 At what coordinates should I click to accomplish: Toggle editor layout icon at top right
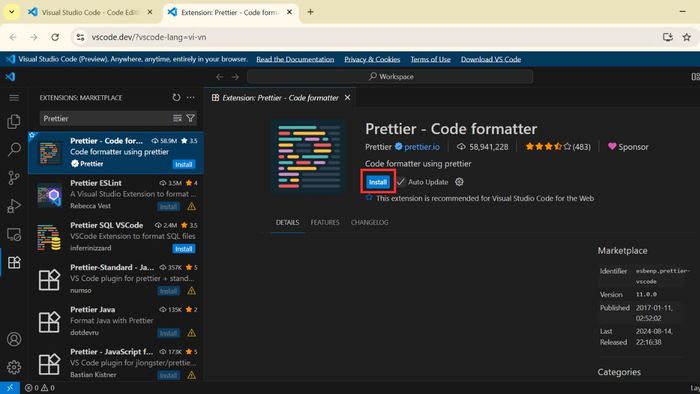tap(695, 77)
